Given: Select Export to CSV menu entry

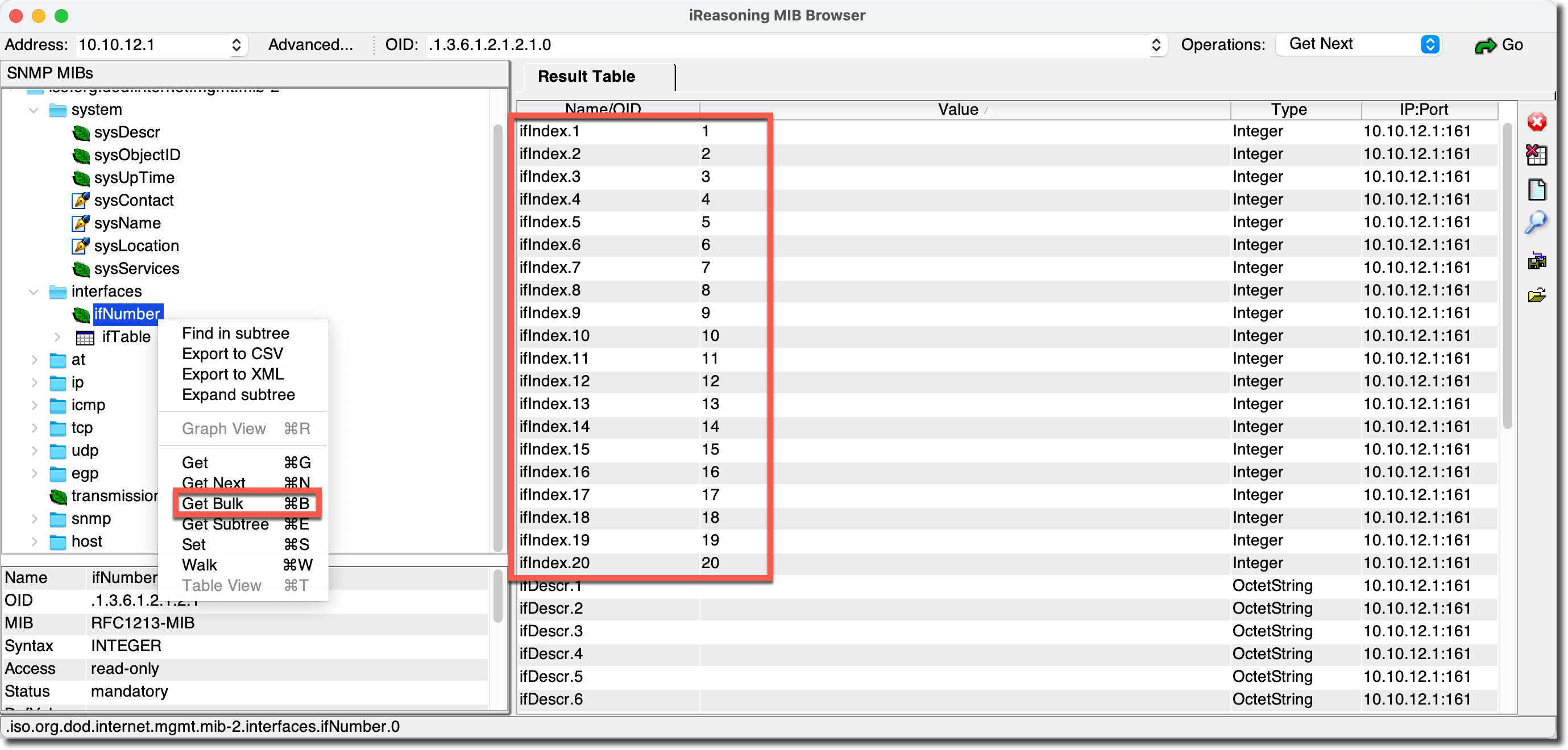Looking at the screenshot, I should tap(232, 353).
